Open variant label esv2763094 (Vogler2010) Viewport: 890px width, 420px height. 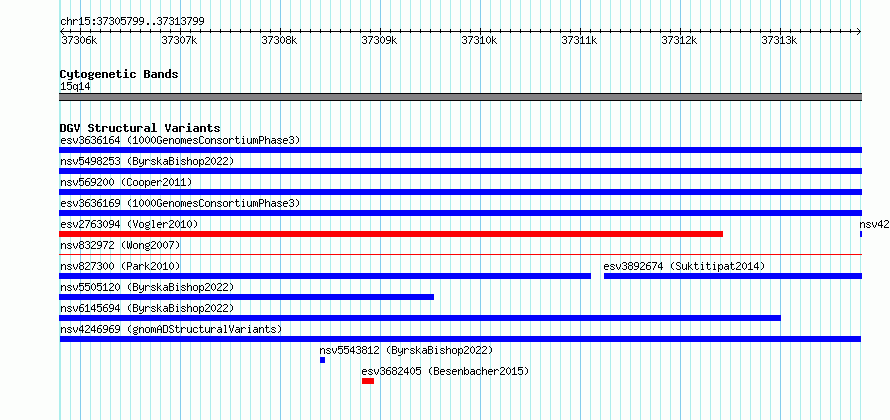point(129,224)
